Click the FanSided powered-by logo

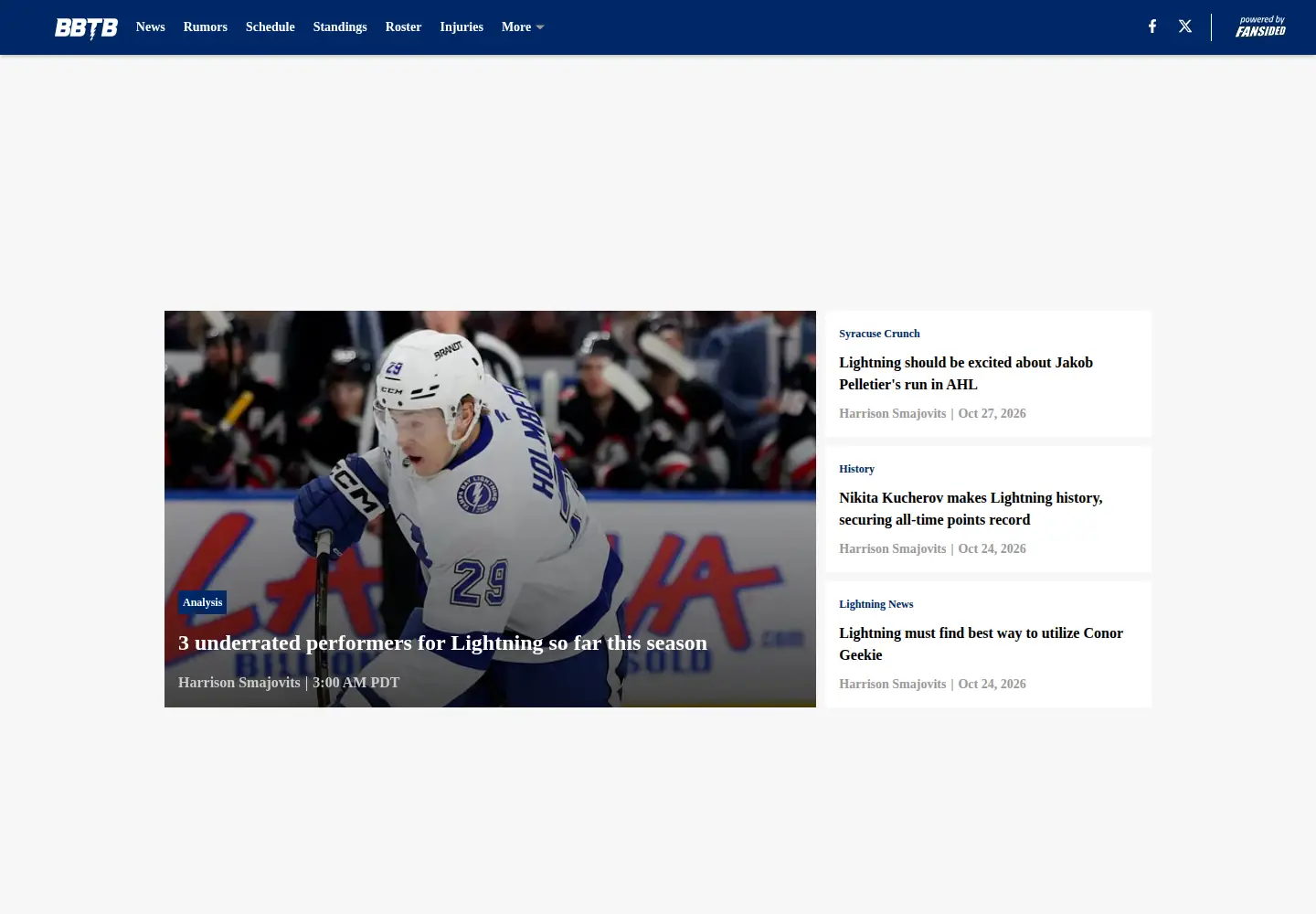click(x=1260, y=27)
